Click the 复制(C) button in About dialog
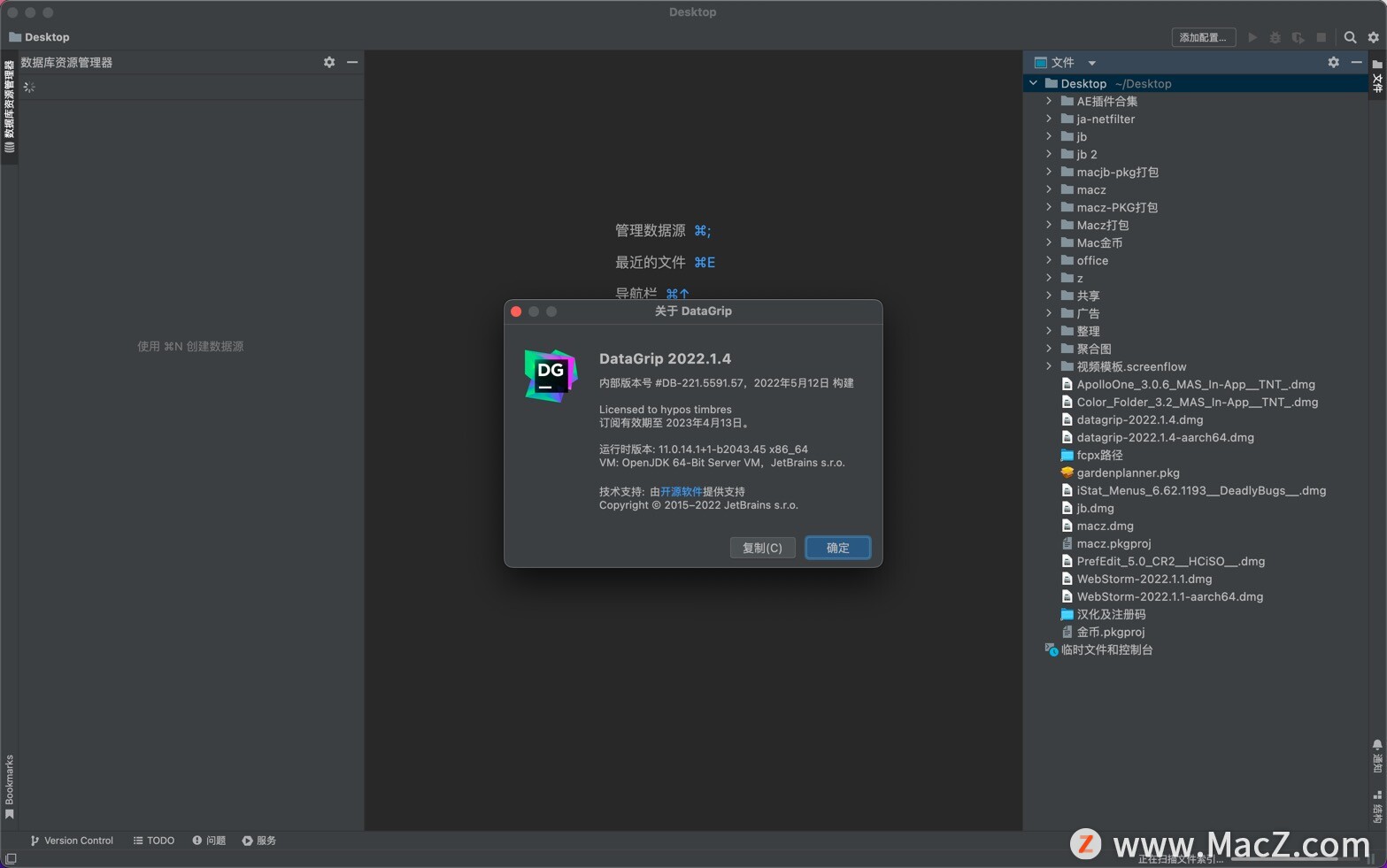Viewport: 1387px width, 868px height. coord(762,548)
